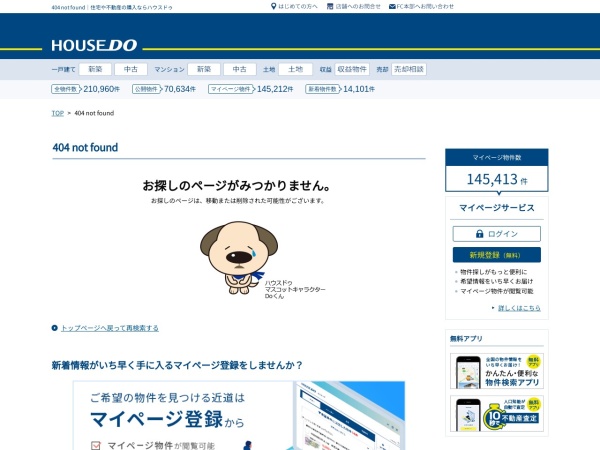600x450 pixels.
Task: Click the ログイン button
Action: (497, 234)
